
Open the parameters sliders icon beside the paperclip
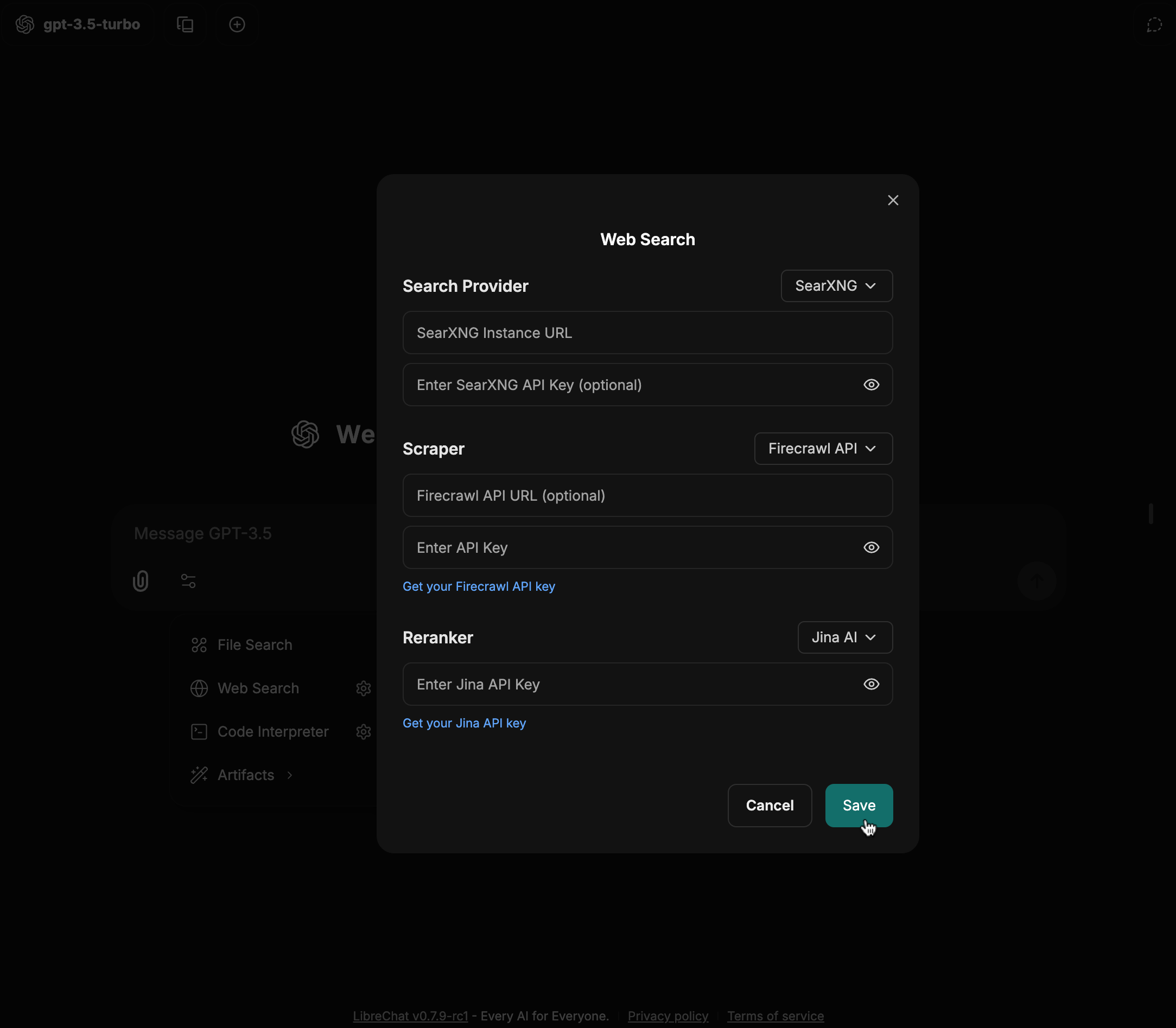(x=188, y=580)
